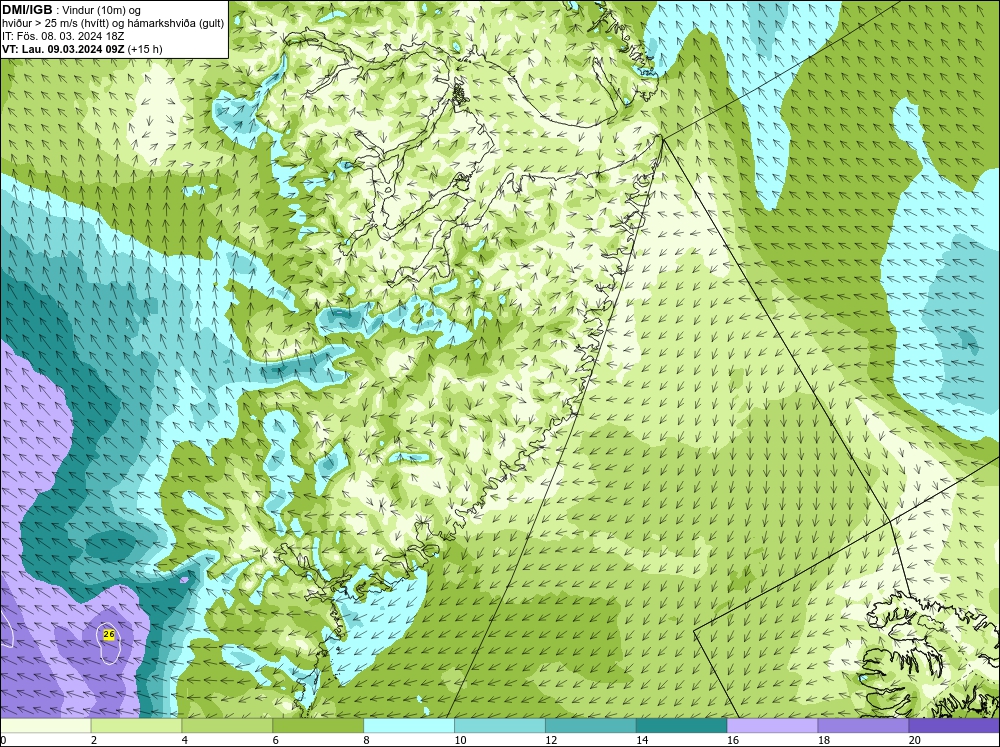Click the hviður > 25 m/s description line
The height and width of the screenshot is (747, 1000).
(113, 24)
